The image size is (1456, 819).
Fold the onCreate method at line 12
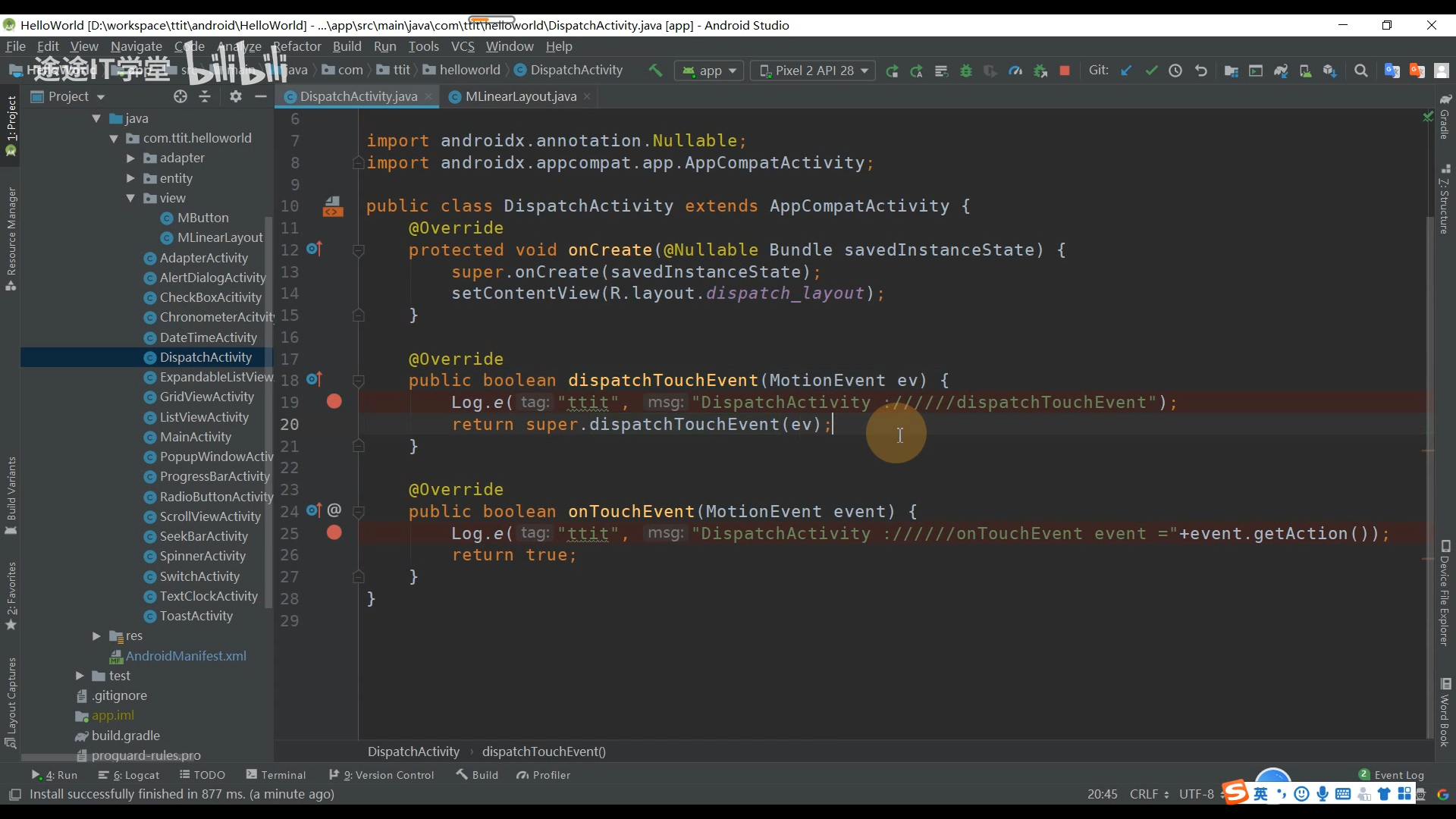(359, 250)
